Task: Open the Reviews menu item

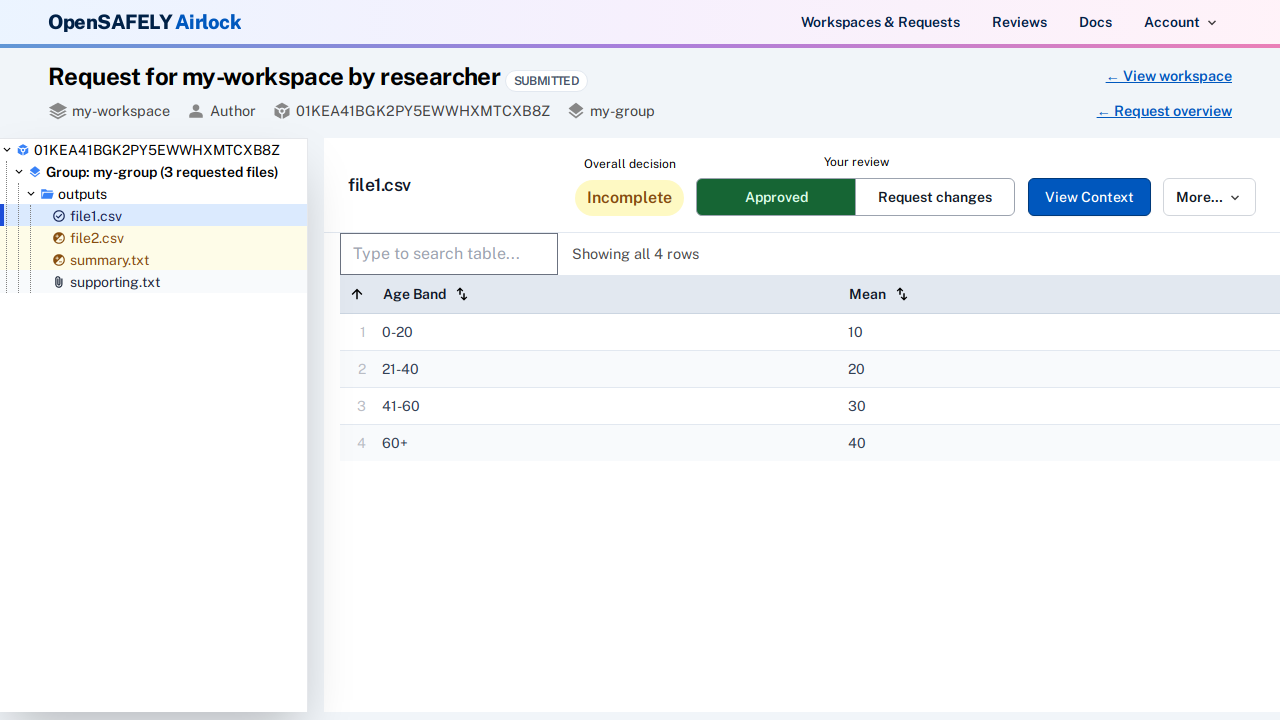Action: coord(1019,22)
